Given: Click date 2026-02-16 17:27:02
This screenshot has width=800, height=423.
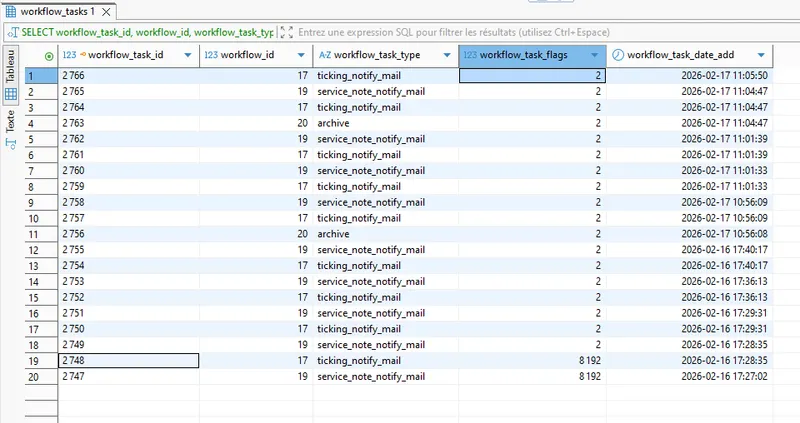Looking at the screenshot, I should 690,377.
